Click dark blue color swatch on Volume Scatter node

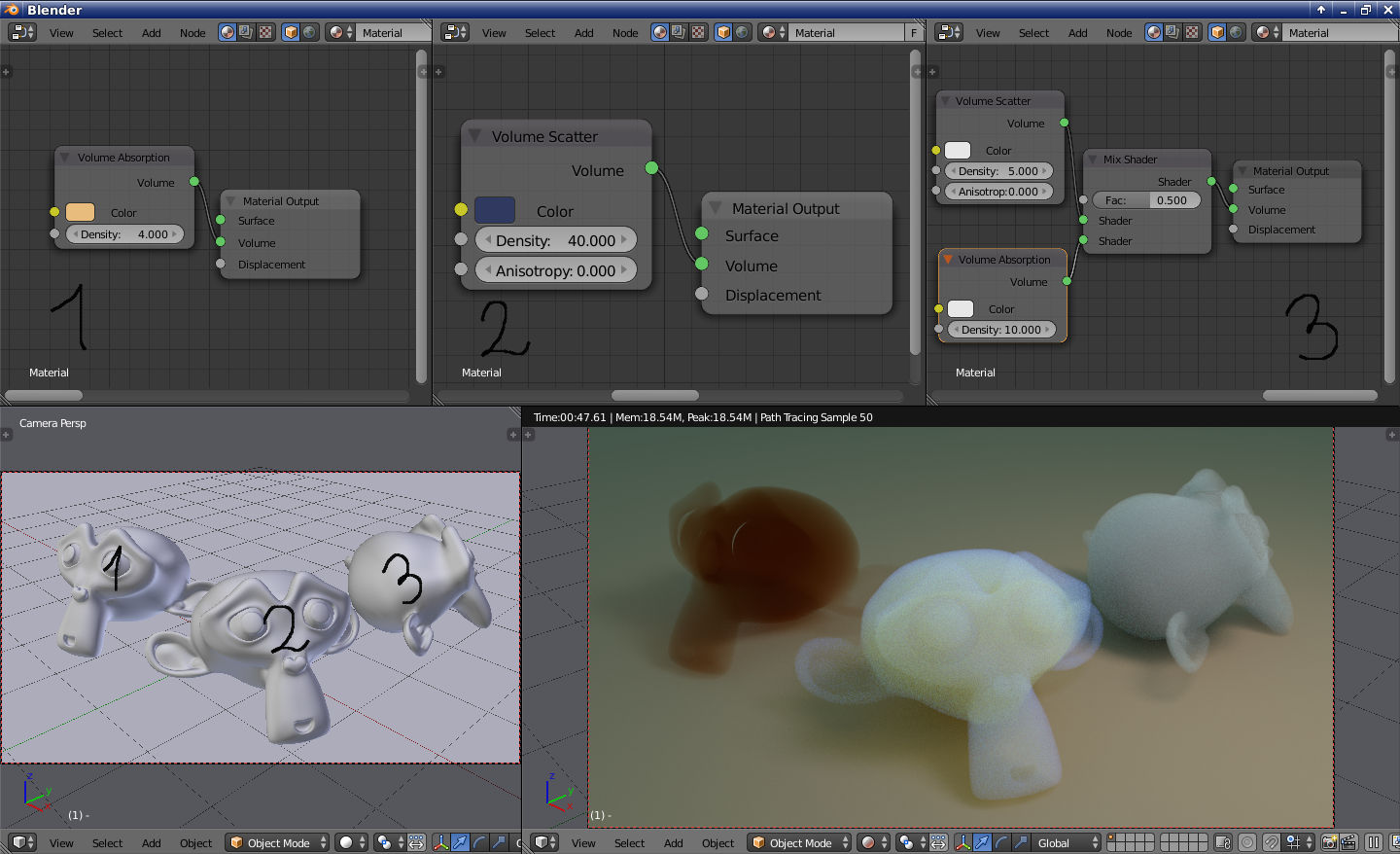click(x=495, y=210)
